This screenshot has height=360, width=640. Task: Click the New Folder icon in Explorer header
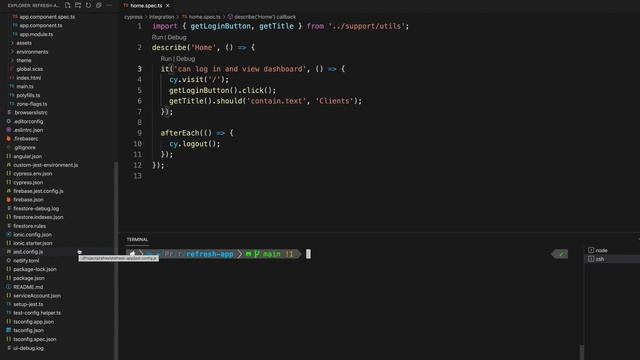tap(78, 5)
